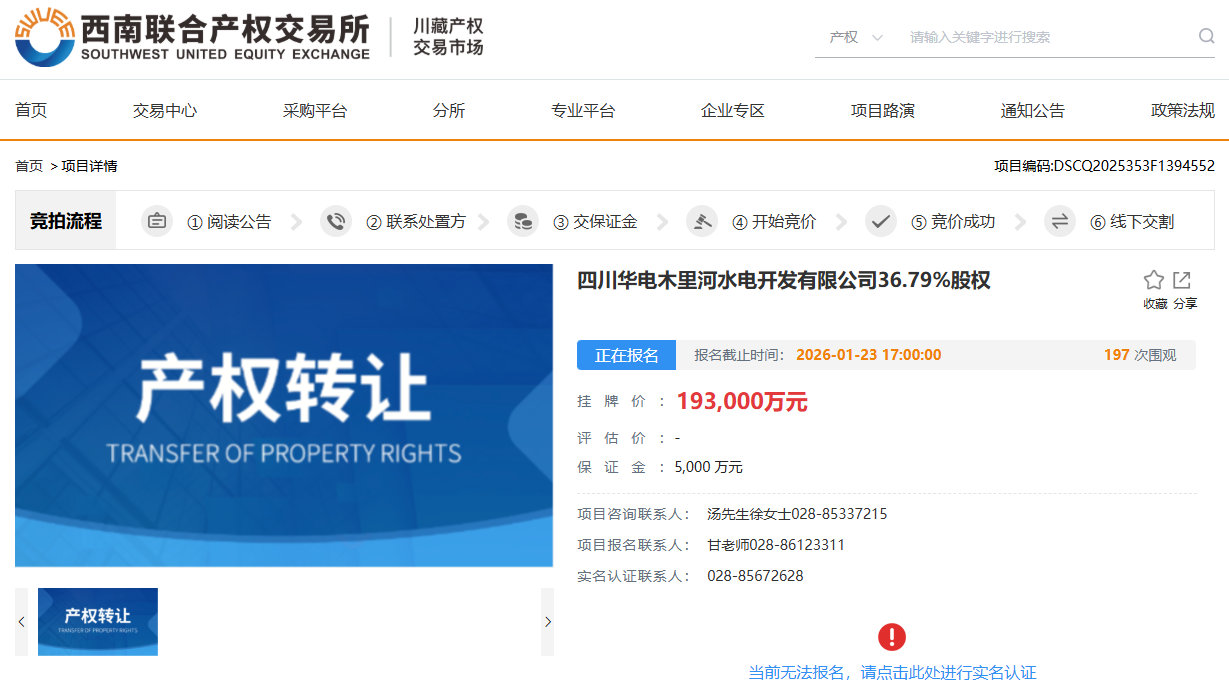Click the coins icon for 交保证金
Screen dimensions: 1229x685
coord(522,222)
